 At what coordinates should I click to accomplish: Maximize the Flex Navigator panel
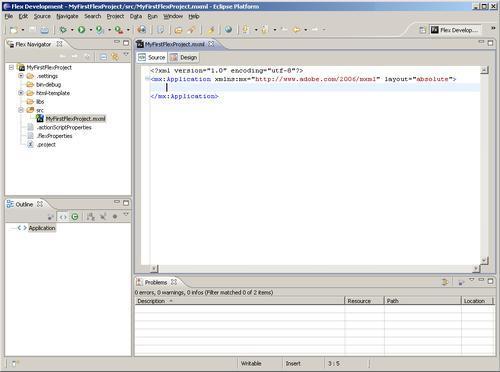(126, 43)
